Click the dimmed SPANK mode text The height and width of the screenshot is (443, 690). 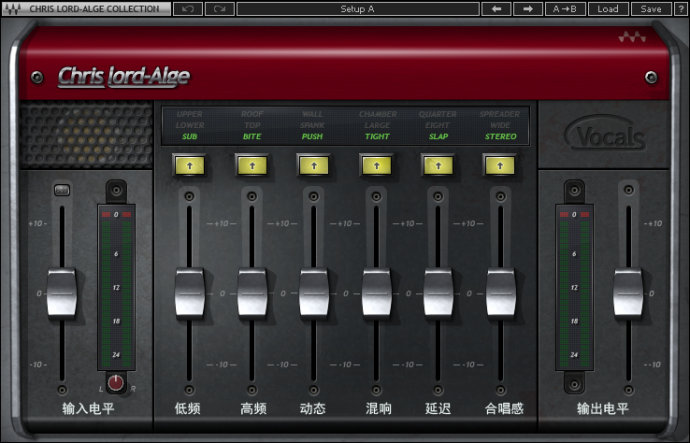pos(312,125)
